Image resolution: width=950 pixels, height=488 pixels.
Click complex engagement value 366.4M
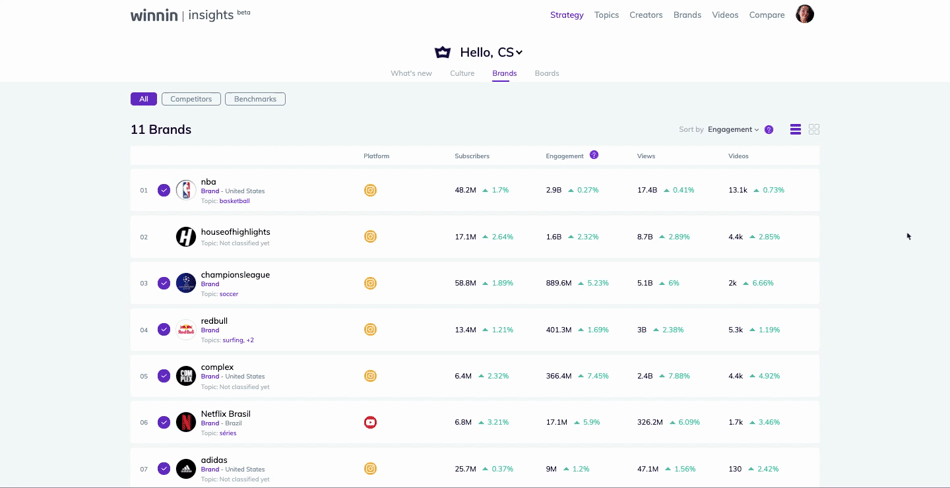point(559,376)
